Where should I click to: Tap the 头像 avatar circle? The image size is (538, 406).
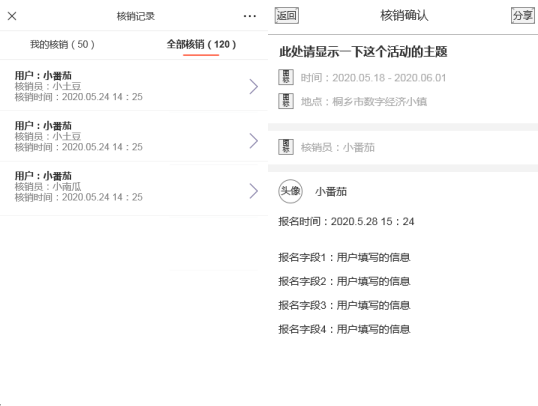pos(290,191)
